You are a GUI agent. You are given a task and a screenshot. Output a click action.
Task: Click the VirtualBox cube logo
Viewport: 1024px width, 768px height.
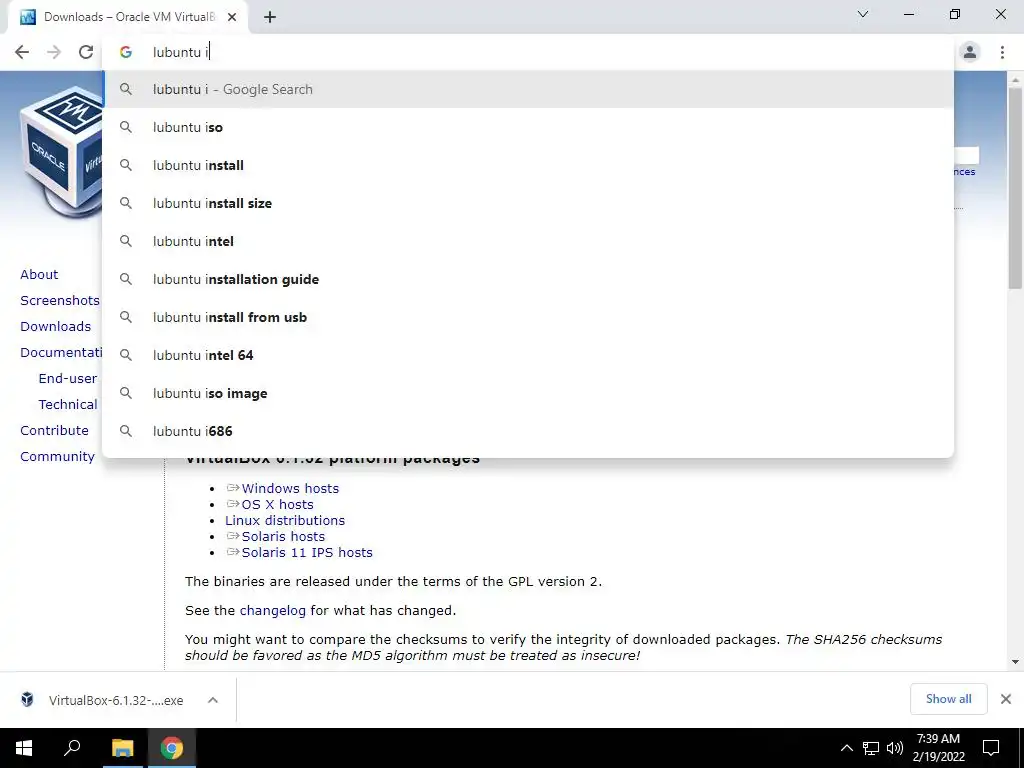(x=61, y=150)
